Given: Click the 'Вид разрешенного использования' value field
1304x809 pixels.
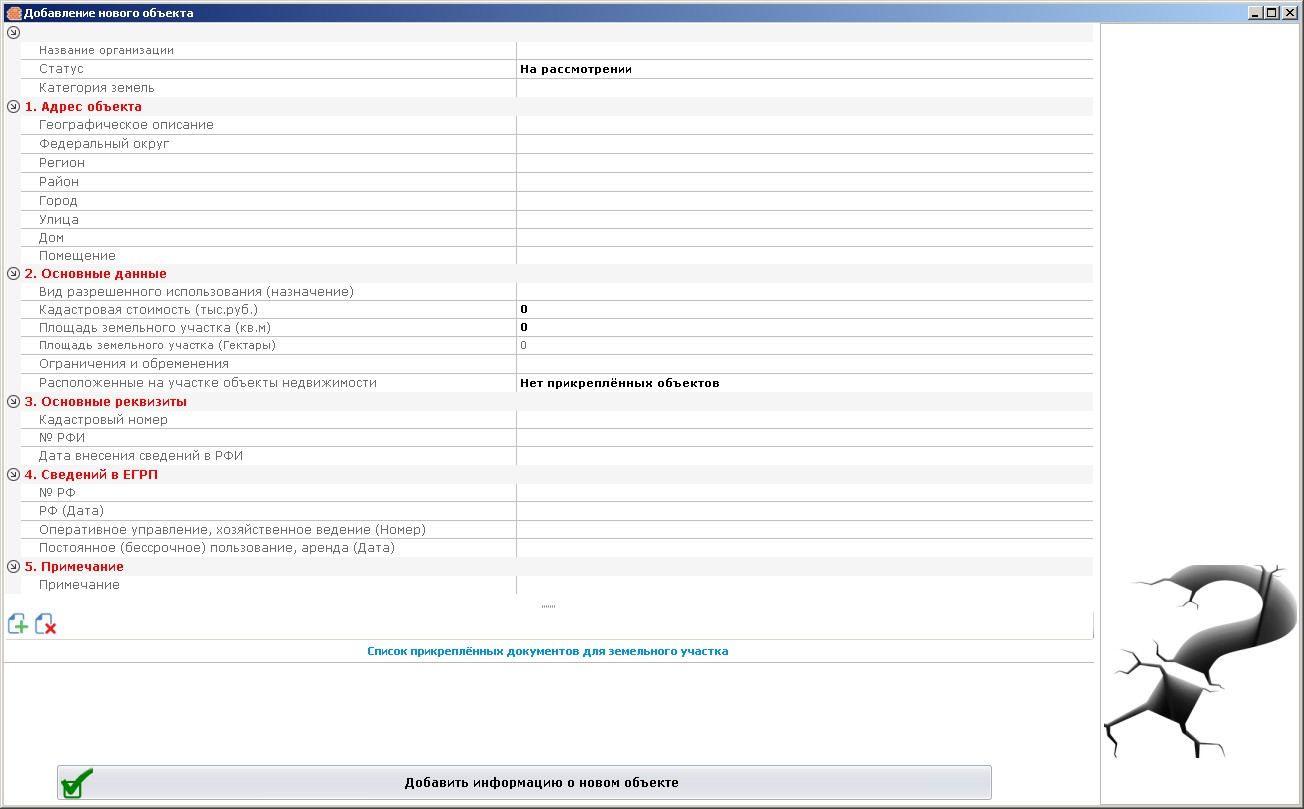Looking at the screenshot, I should [x=805, y=292].
